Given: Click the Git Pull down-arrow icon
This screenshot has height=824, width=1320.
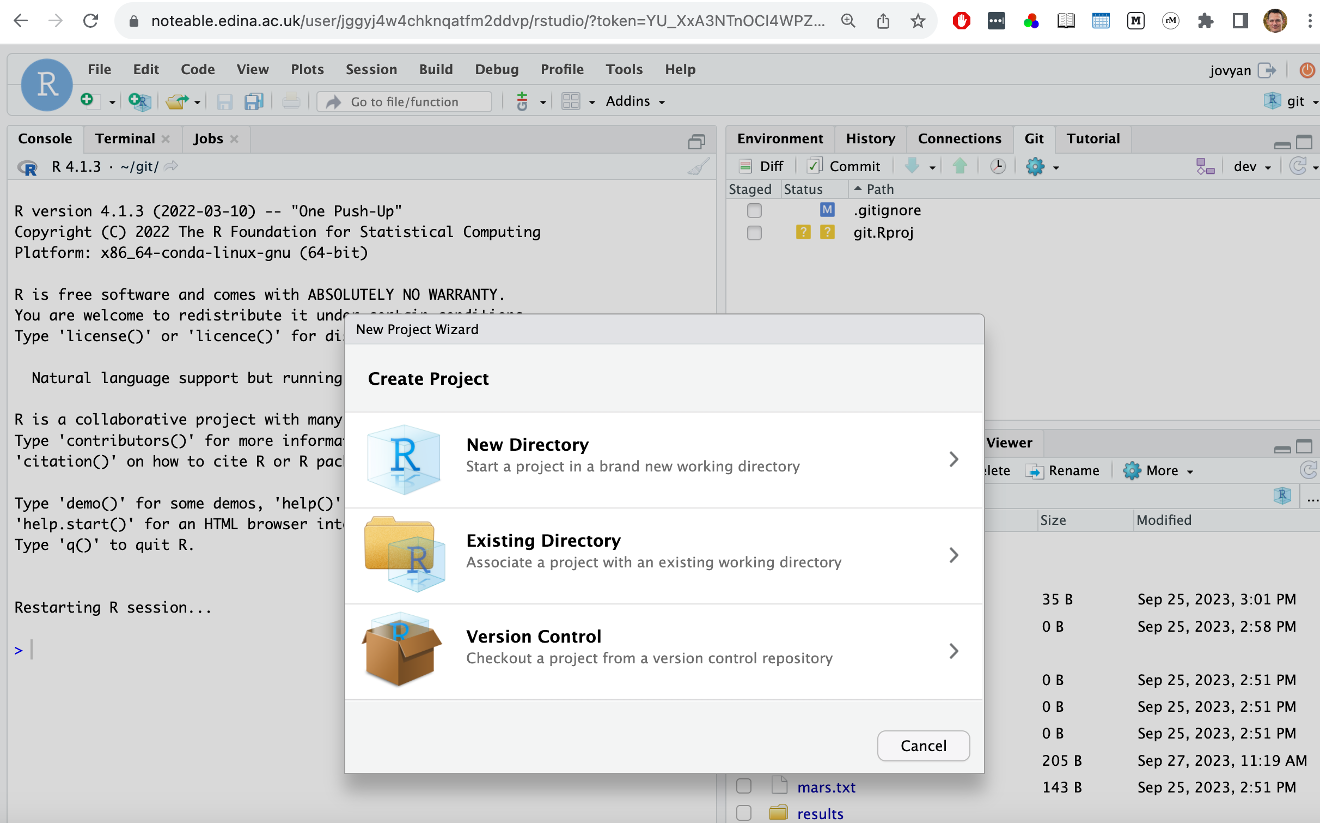Looking at the screenshot, I should [912, 166].
